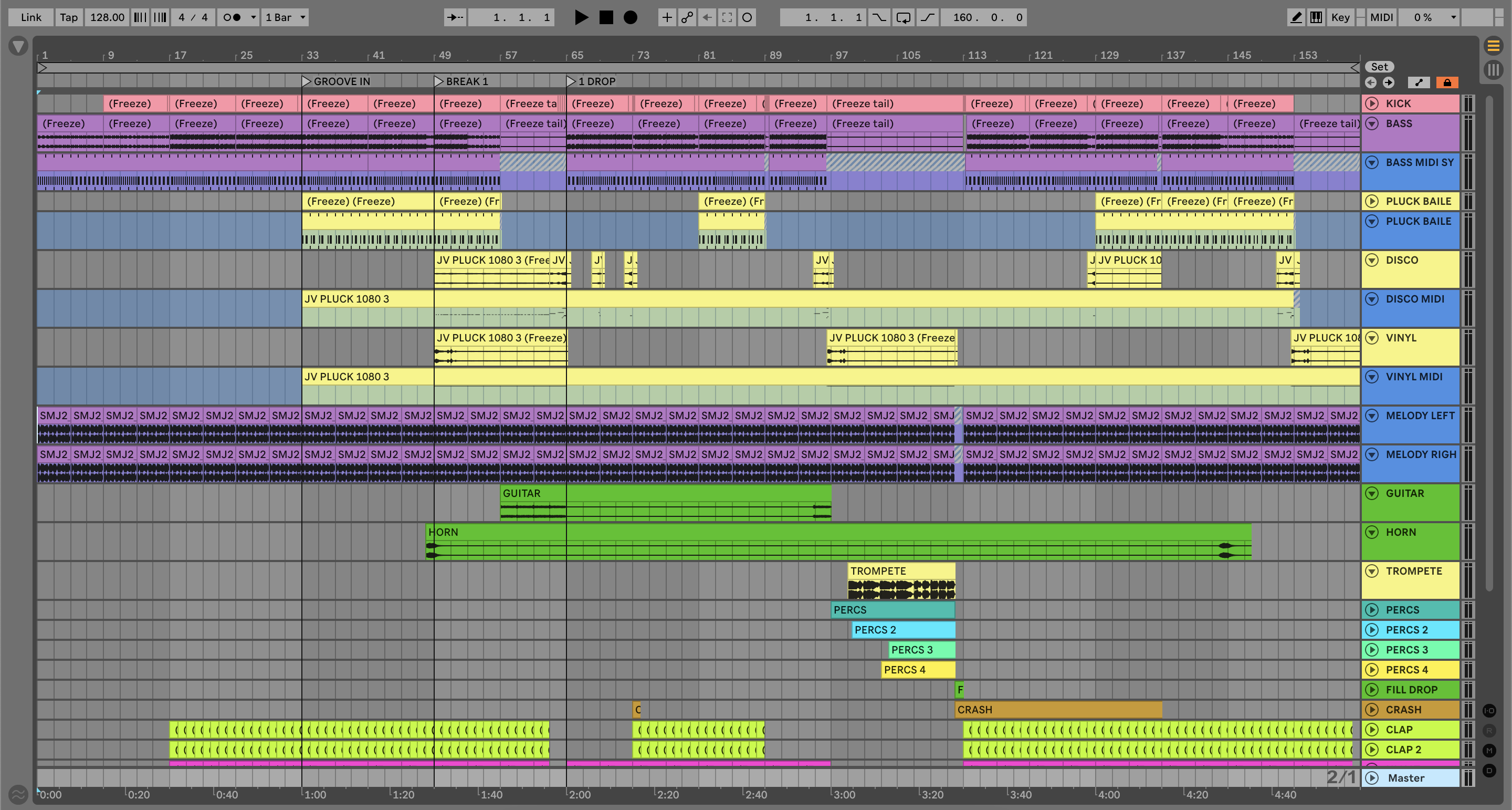
Task: Enable the Automation Arm button
Action: [687, 17]
